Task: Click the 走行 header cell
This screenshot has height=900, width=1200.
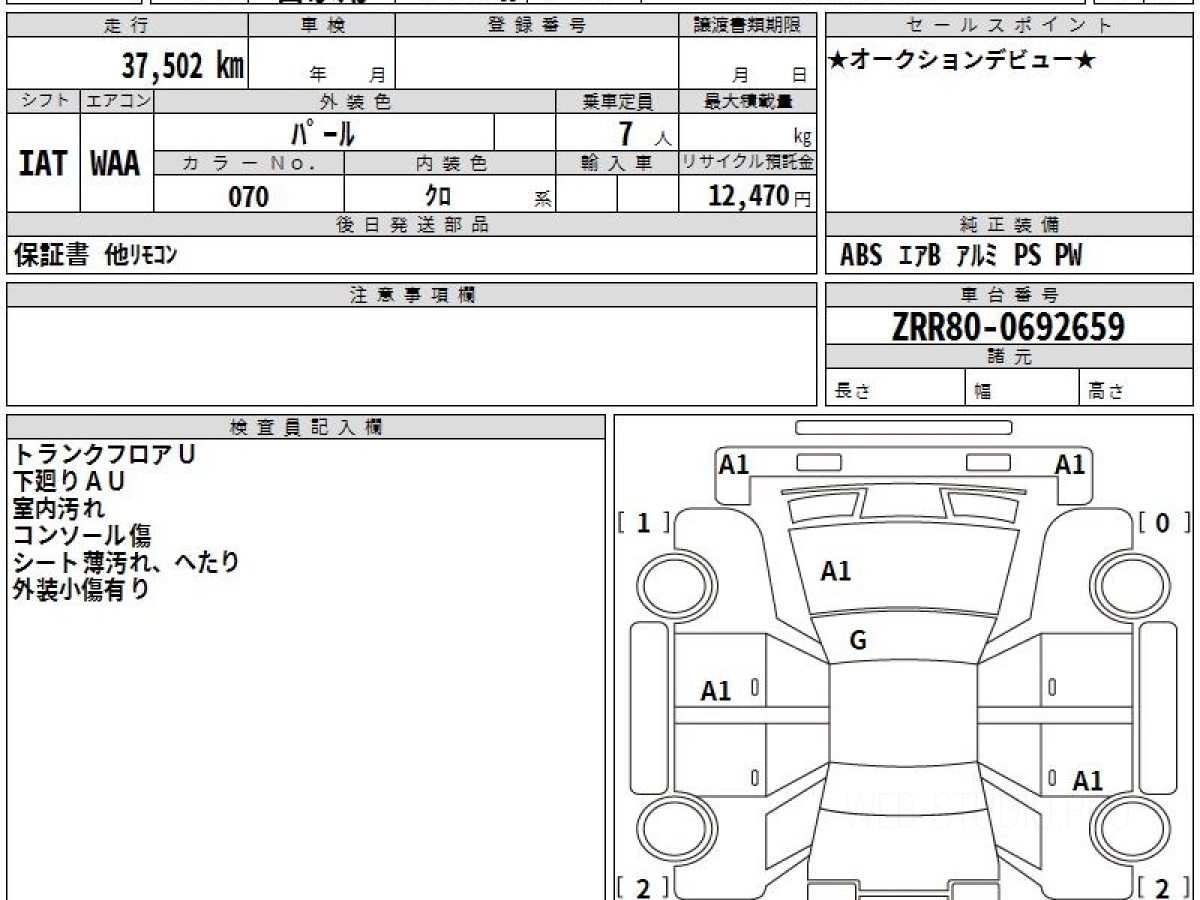Action: point(127,26)
